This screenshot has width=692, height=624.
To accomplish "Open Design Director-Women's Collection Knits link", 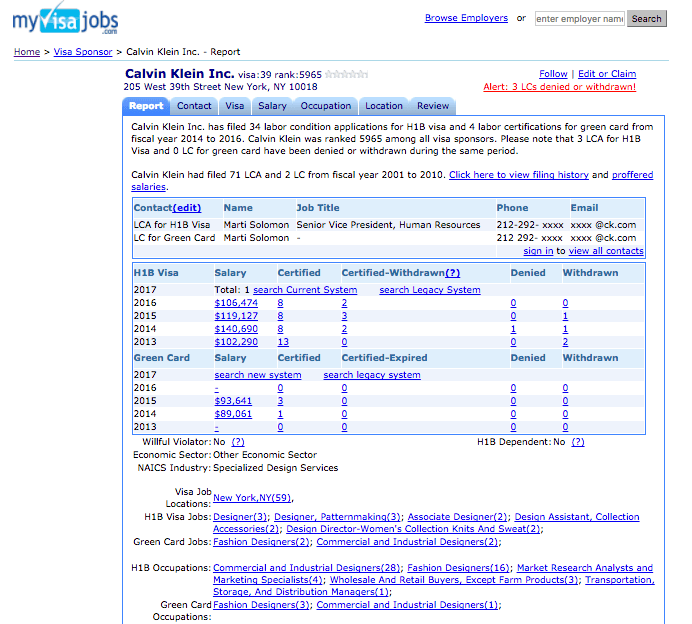I will [x=413, y=529].
